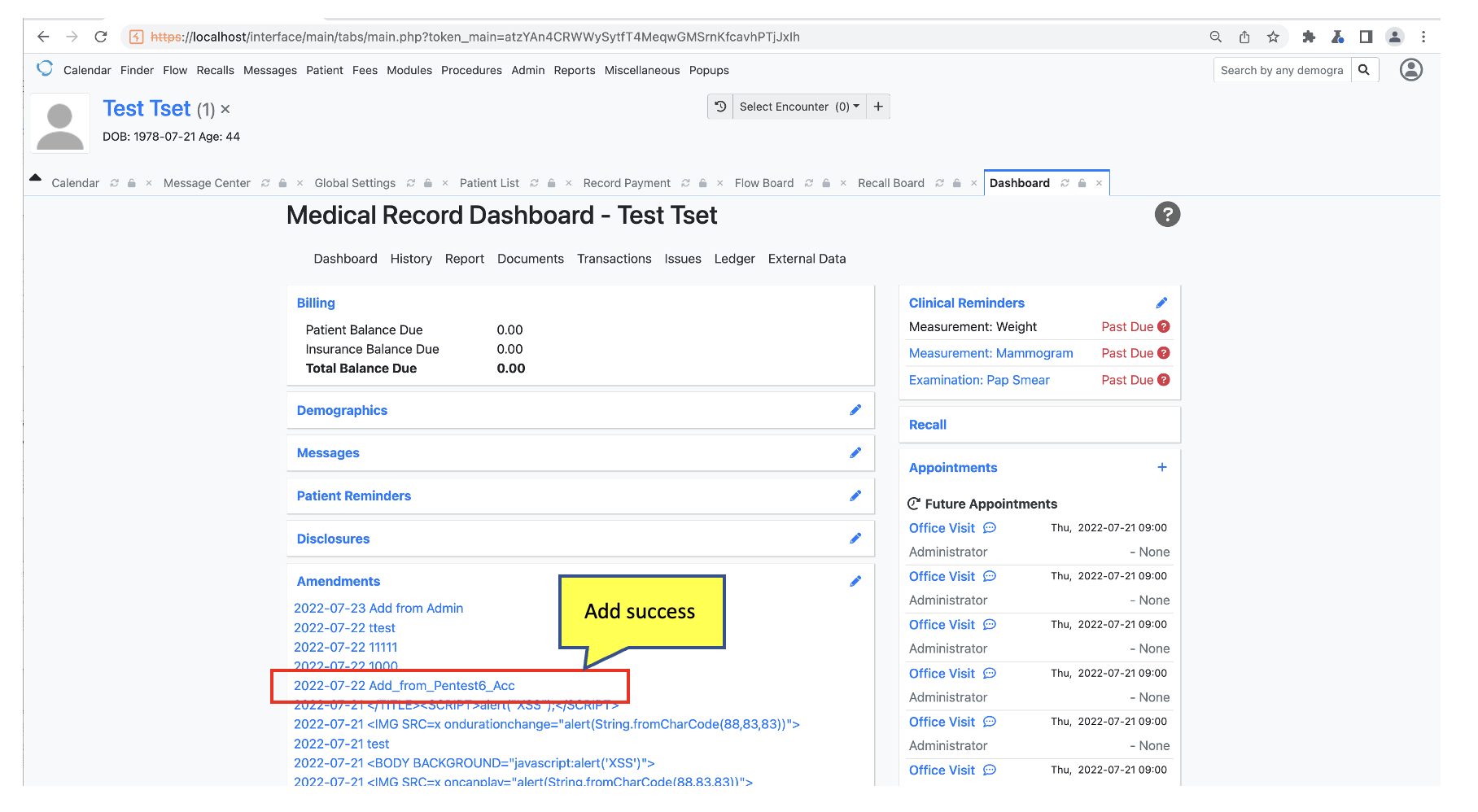
Task: Lock the Recall Board tab
Action: coord(957,183)
